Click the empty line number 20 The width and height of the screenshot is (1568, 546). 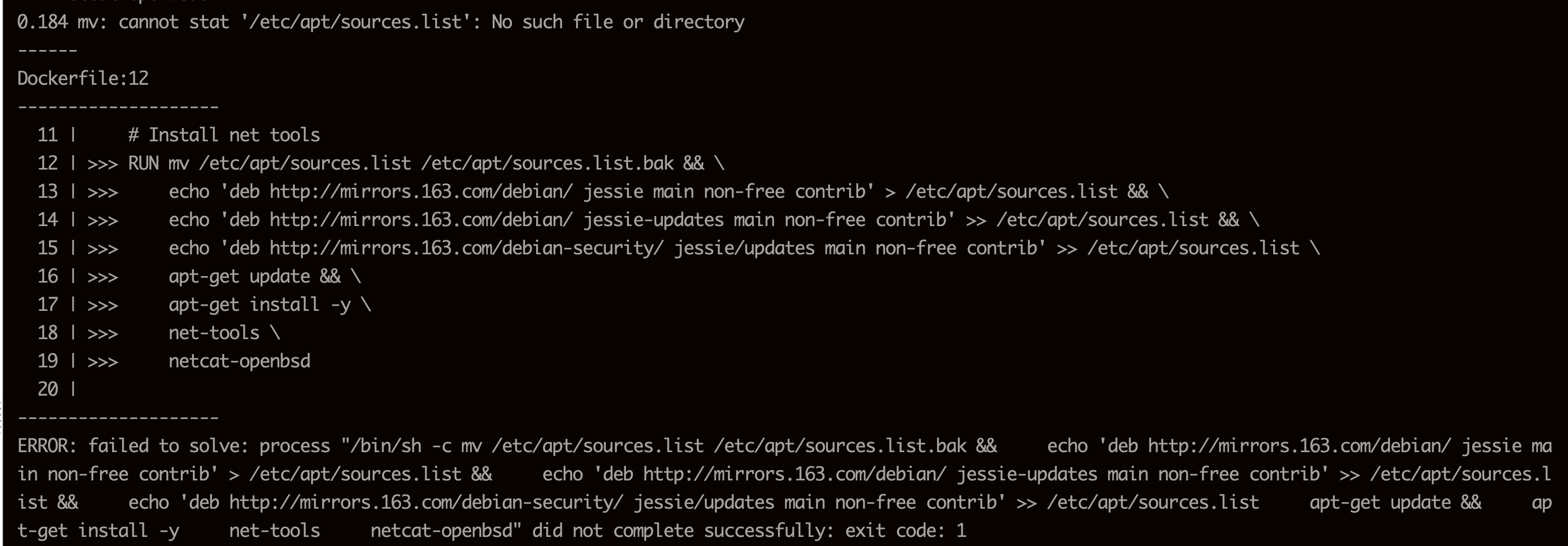[x=47, y=389]
